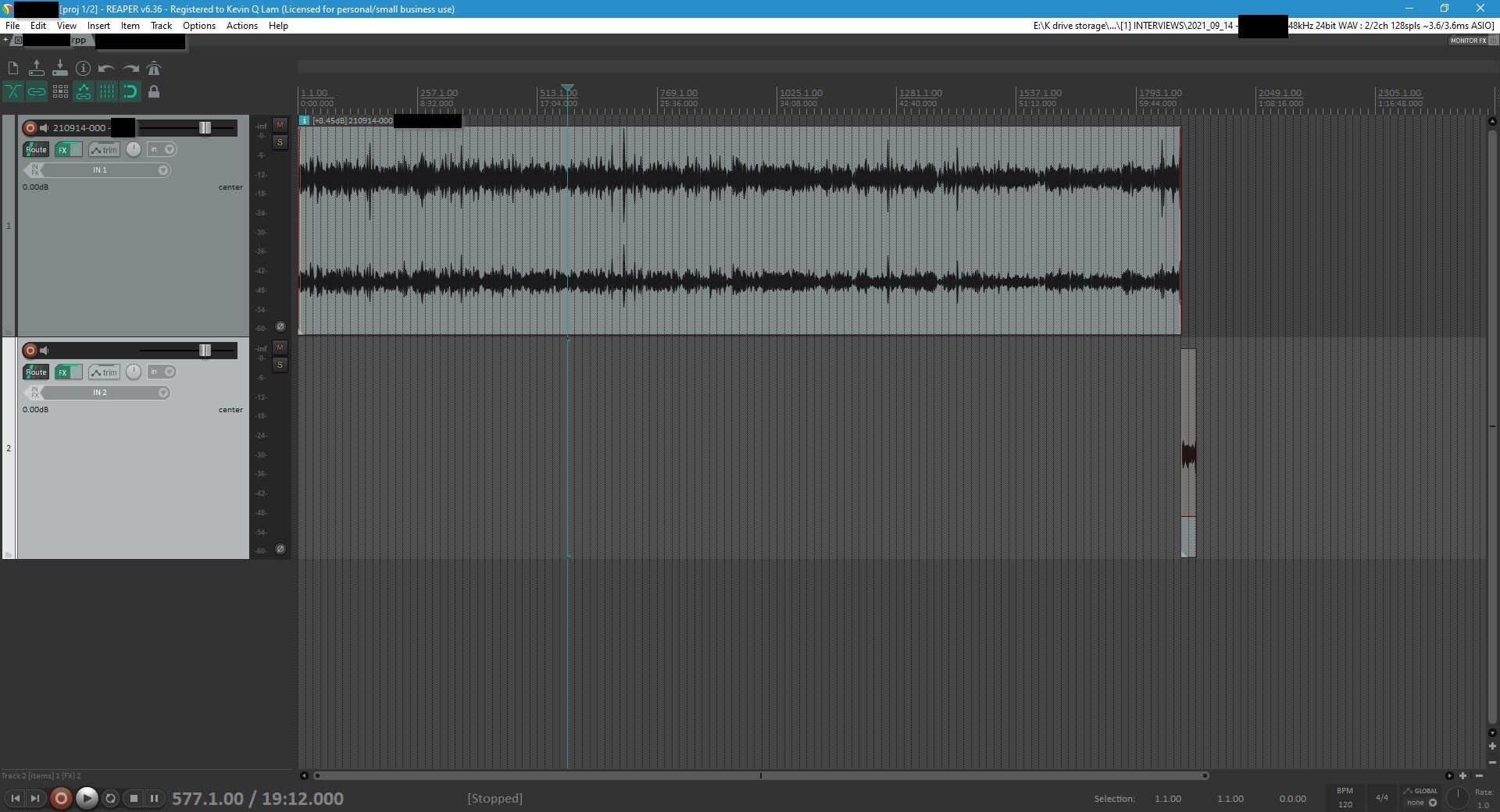
Task: Toggle snapping (magnet icon)
Action: click(130, 92)
